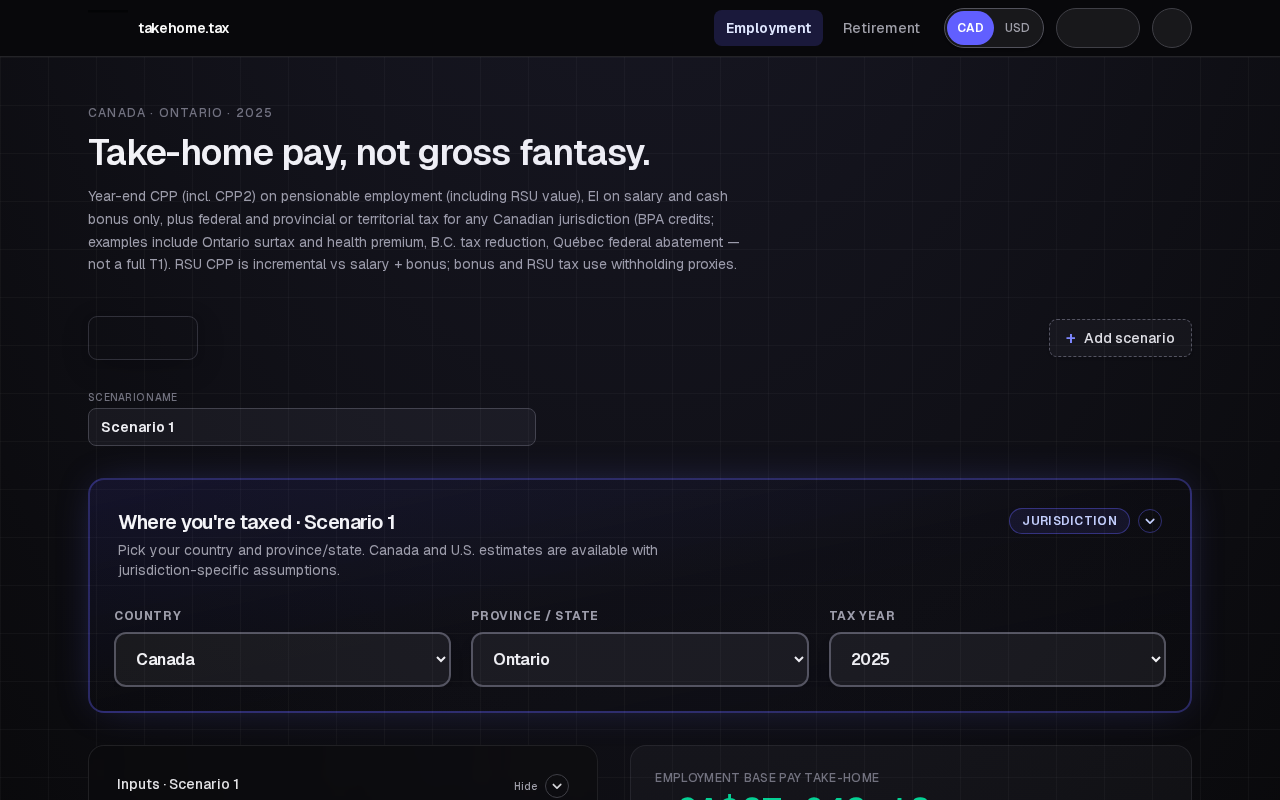Click the Jurisdiction badge
The width and height of the screenshot is (1280, 800).
[1069, 521]
